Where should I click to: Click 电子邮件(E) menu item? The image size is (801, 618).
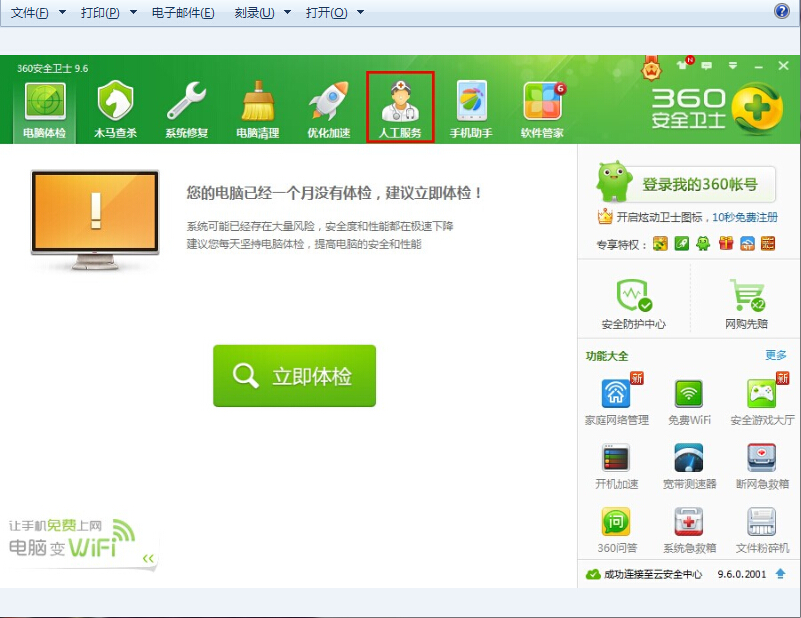183,13
